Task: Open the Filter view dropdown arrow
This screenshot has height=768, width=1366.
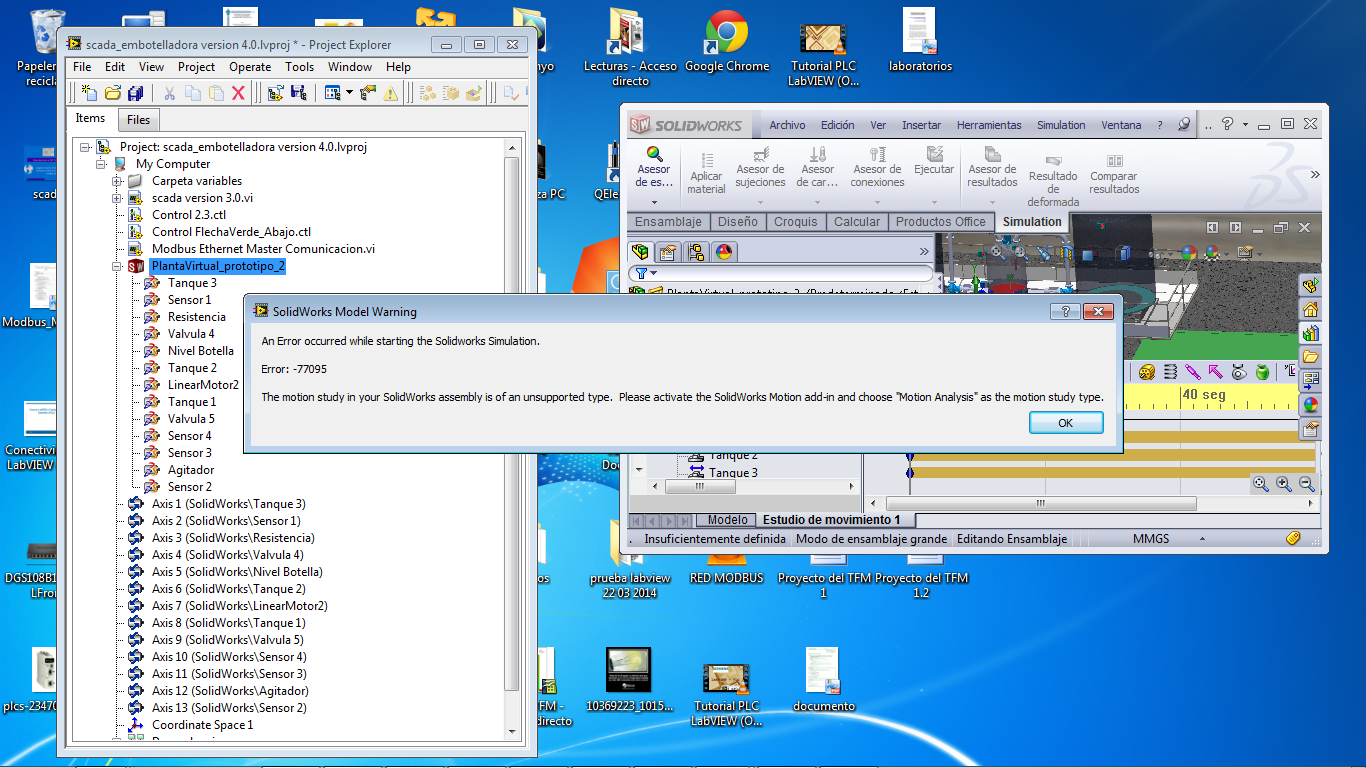Action: coord(350,93)
